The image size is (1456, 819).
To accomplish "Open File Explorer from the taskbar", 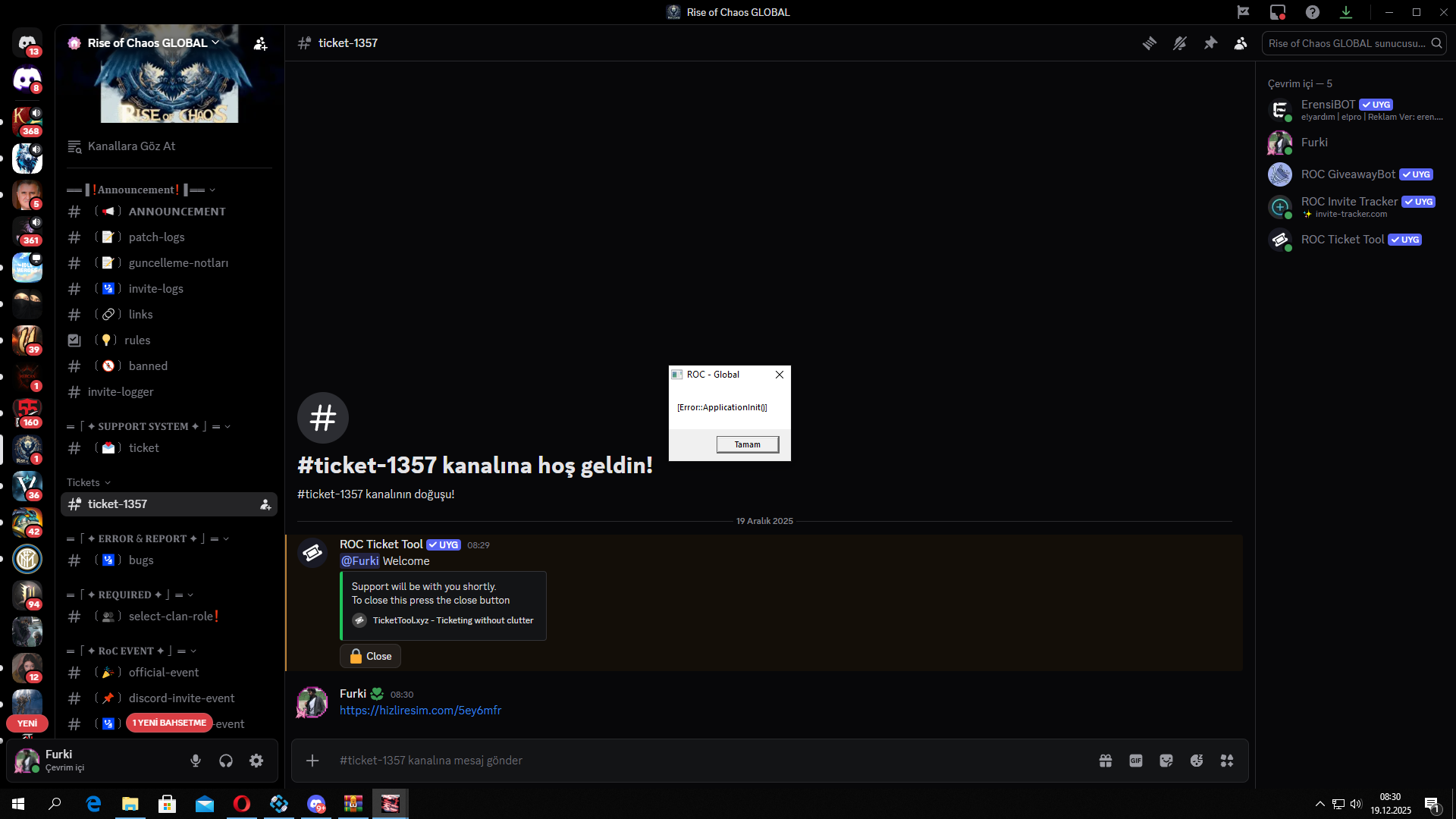I will point(130,804).
